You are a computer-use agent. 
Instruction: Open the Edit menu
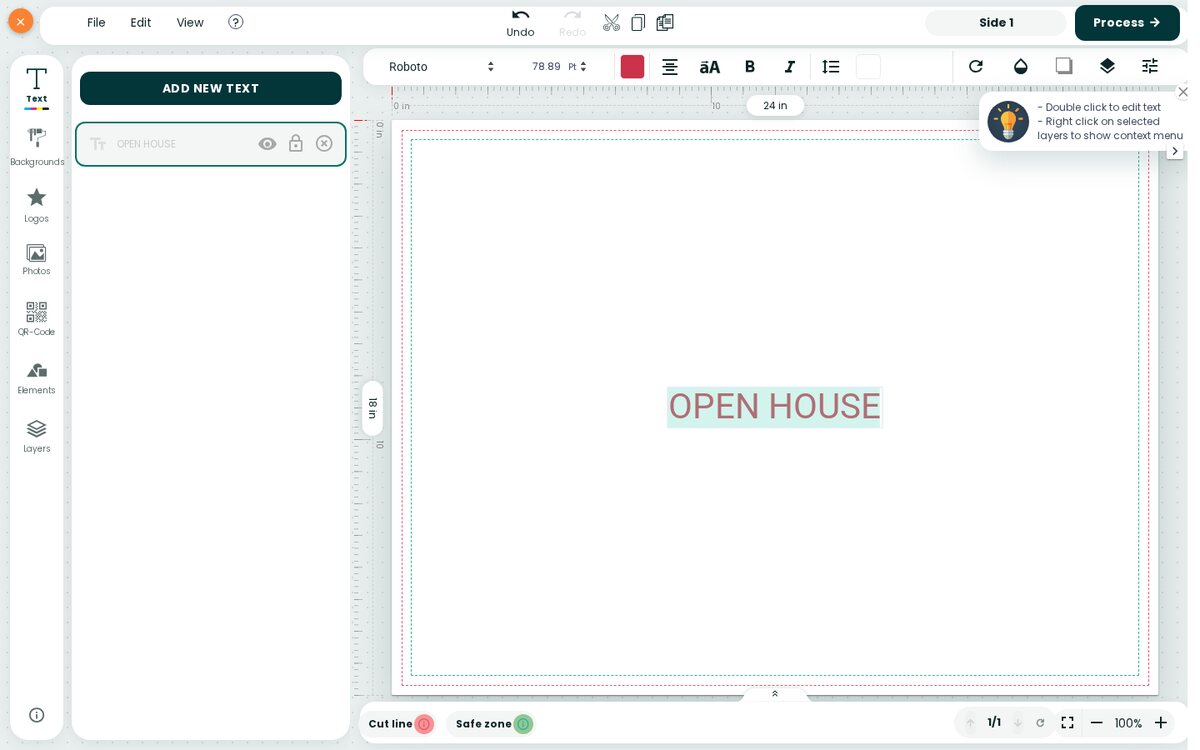pos(141,22)
